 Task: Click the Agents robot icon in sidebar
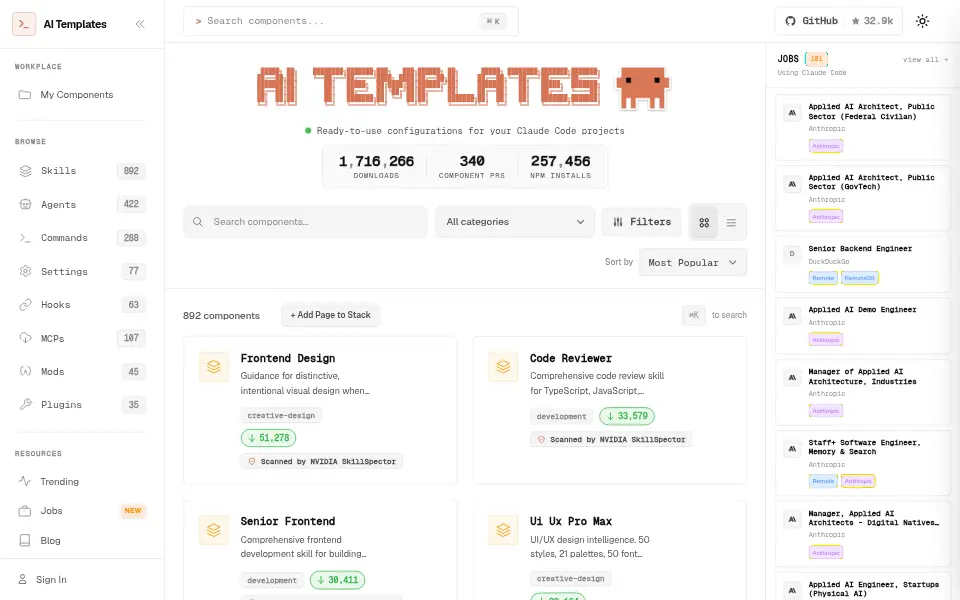(x=25, y=204)
